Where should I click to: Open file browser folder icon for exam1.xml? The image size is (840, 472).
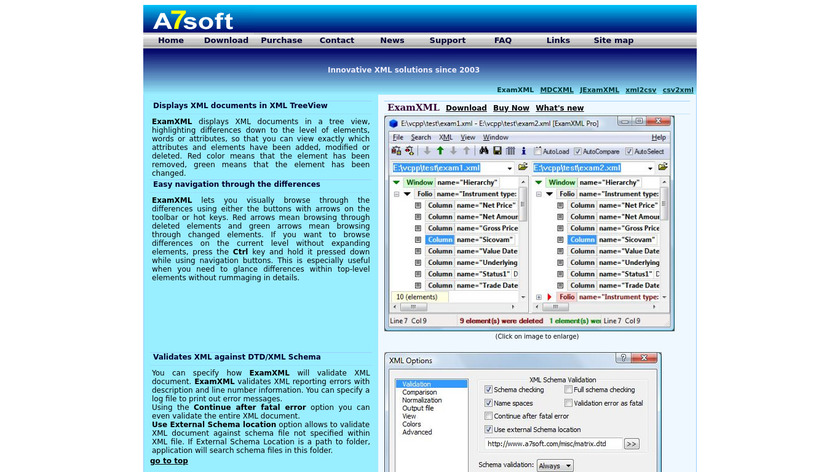click(x=523, y=167)
